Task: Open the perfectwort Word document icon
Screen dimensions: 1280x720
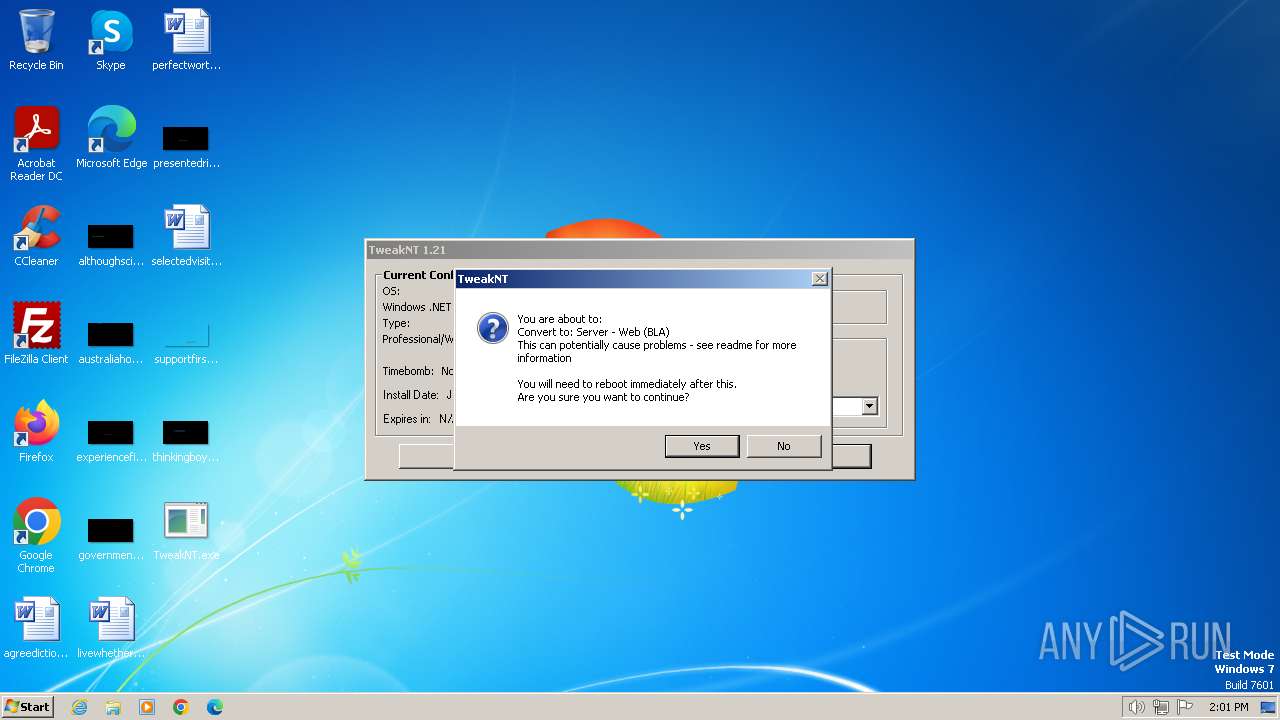Action: tap(186, 40)
